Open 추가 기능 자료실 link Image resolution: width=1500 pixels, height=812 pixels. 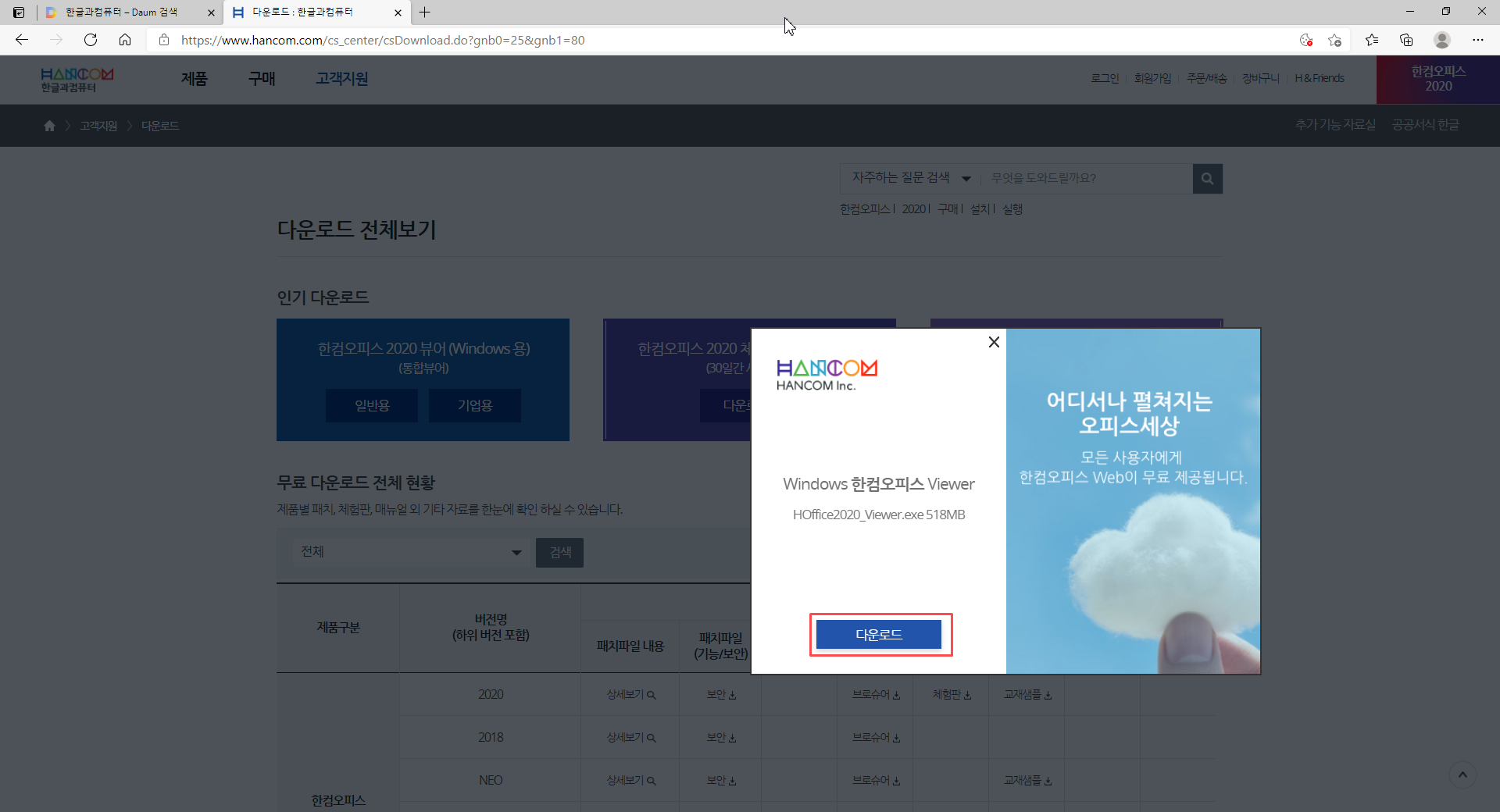[x=1335, y=125]
